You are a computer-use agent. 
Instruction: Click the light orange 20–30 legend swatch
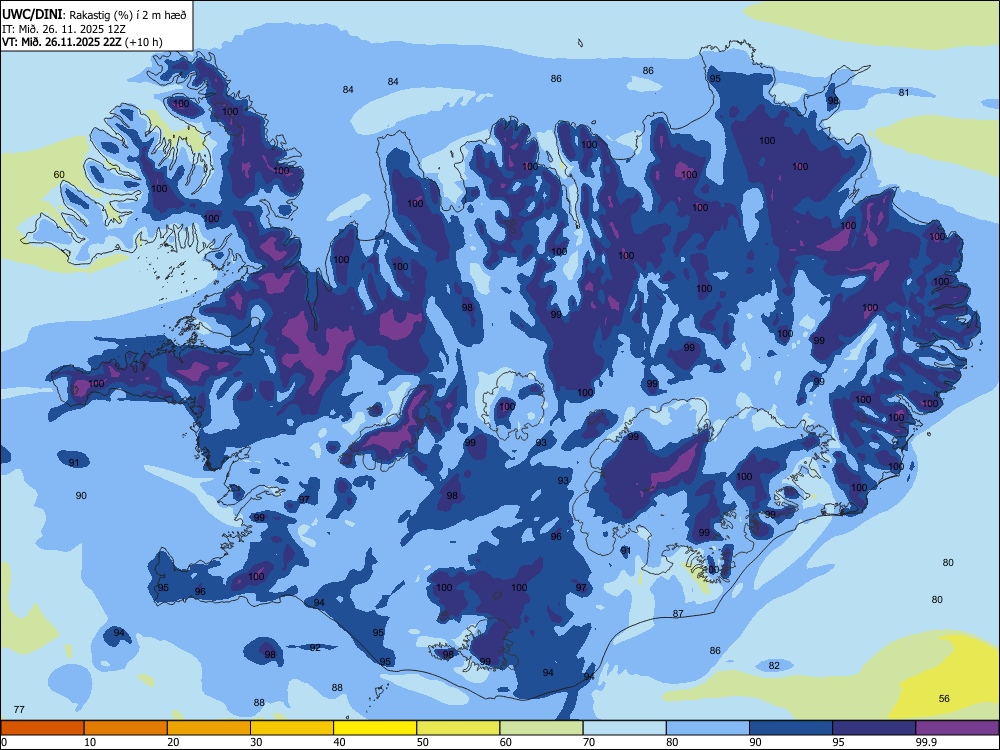(x=209, y=728)
